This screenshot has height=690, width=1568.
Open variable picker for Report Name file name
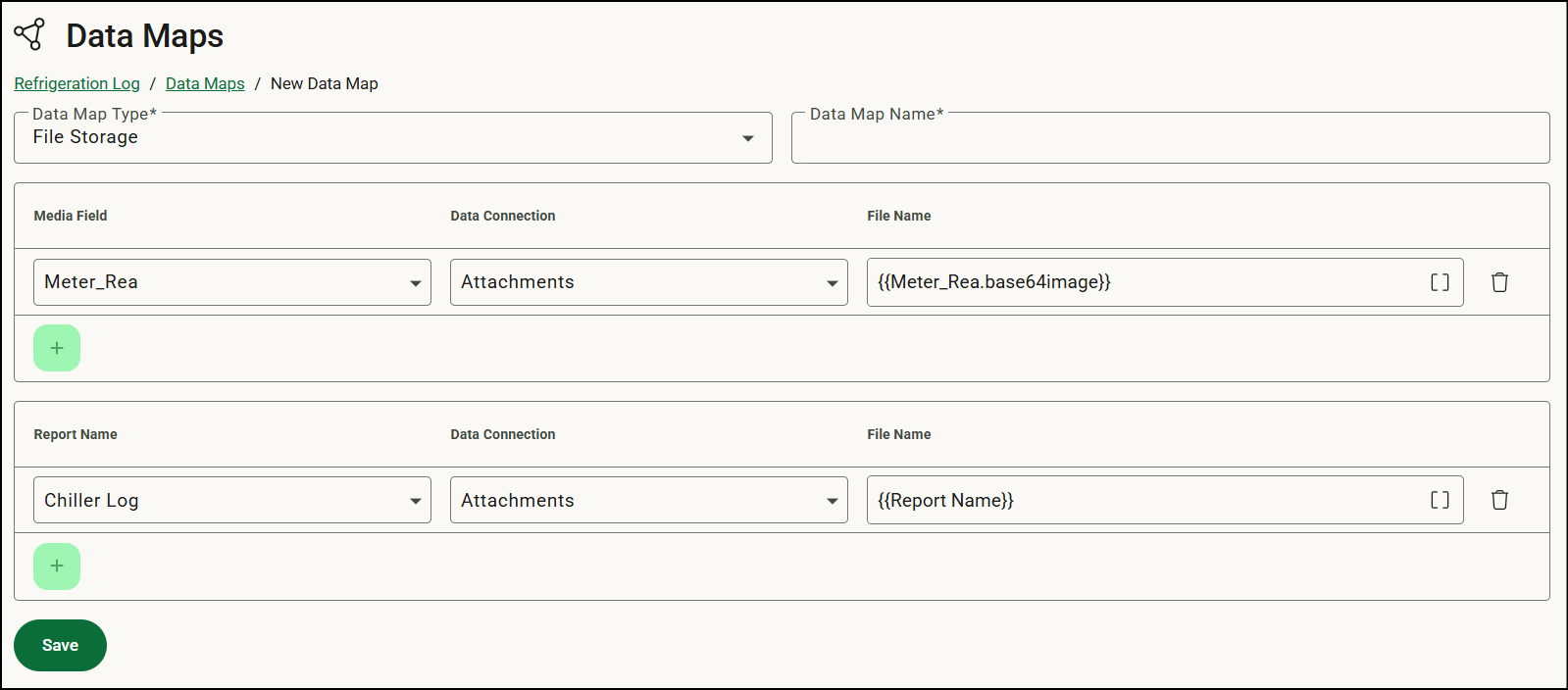pos(1439,500)
